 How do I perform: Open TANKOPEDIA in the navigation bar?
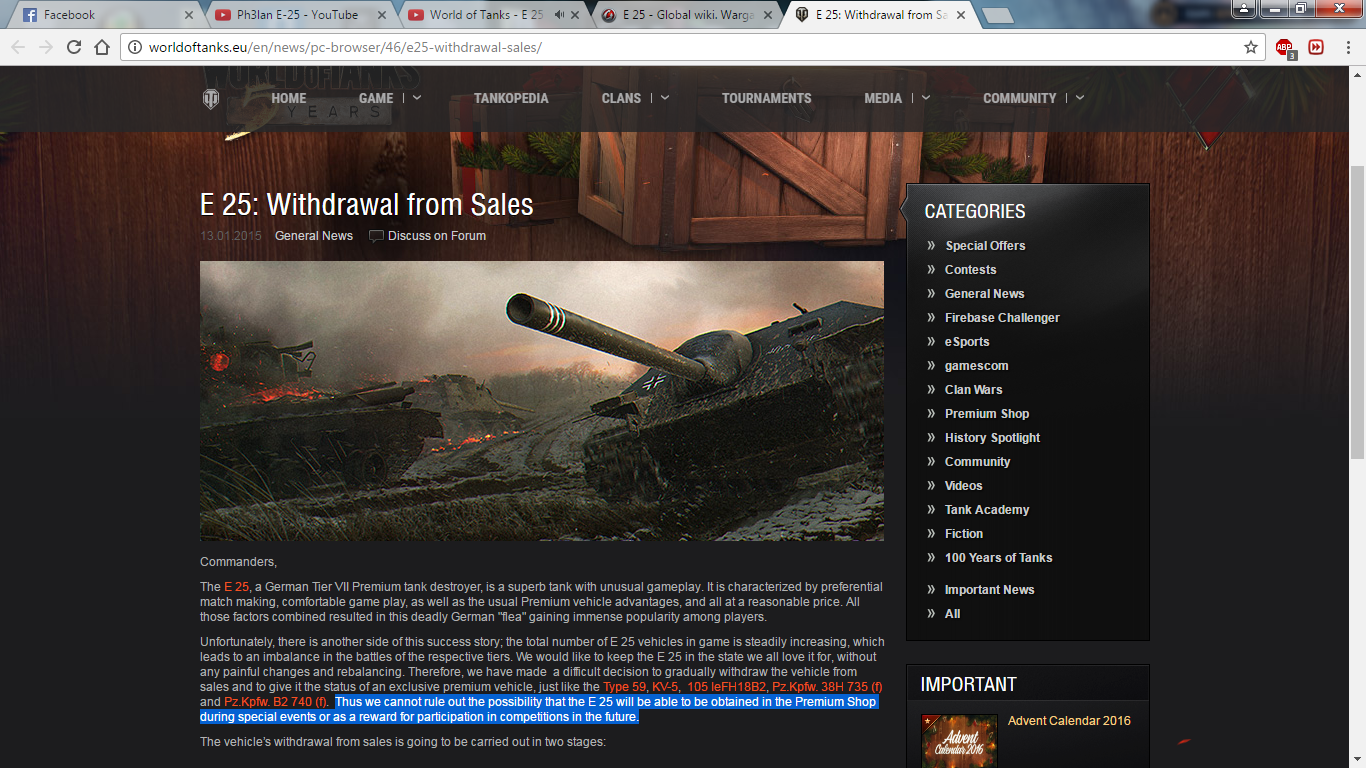511,98
